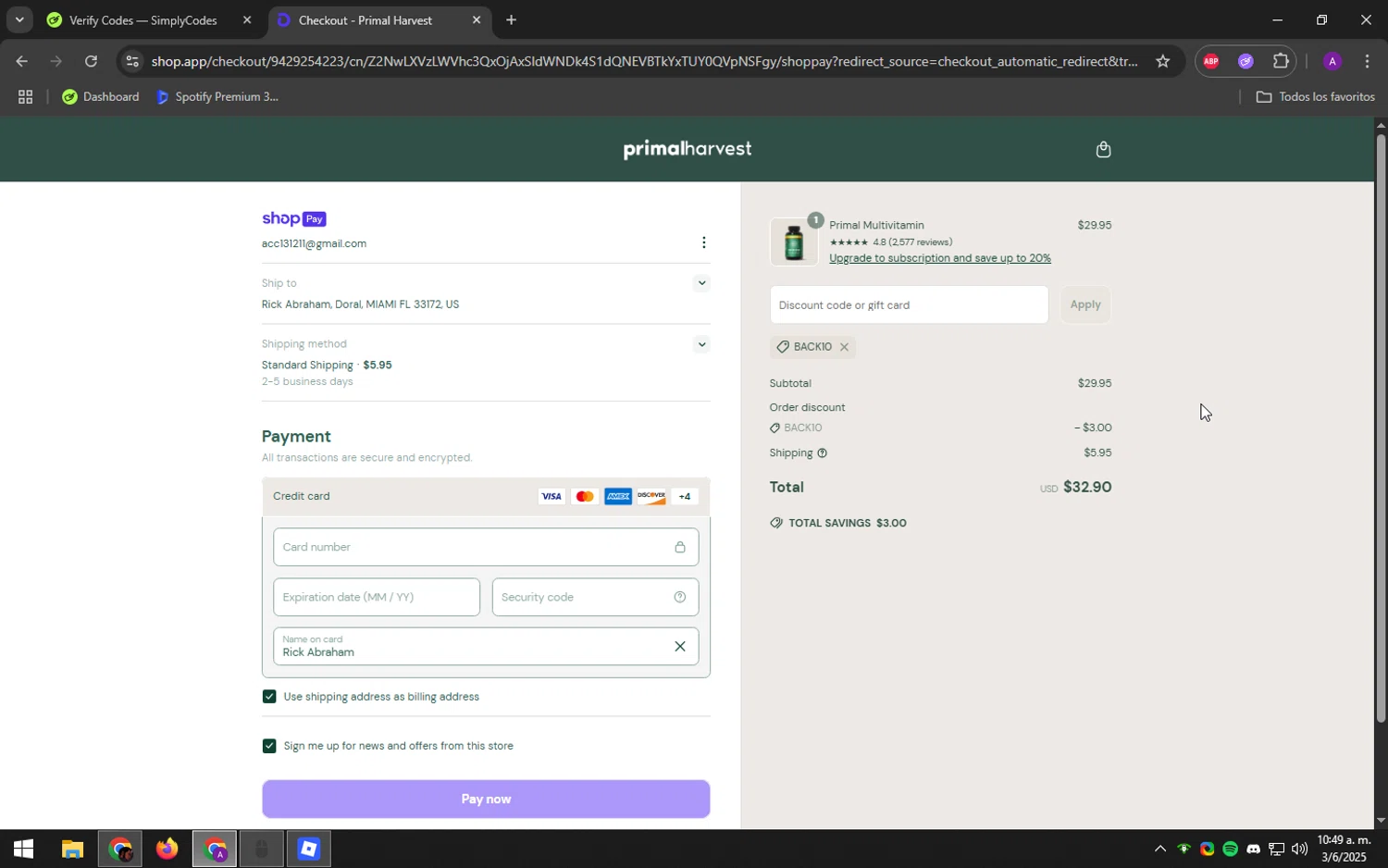Open the Shop Pay account options menu
The width and height of the screenshot is (1388, 868).
(x=703, y=242)
